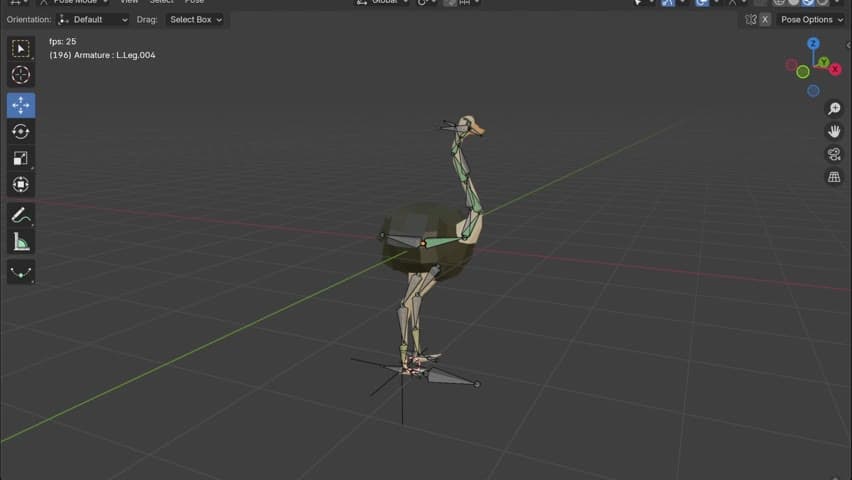Switch perspective/orthographic grid button
Screen dimensions: 852x480
(834, 177)
